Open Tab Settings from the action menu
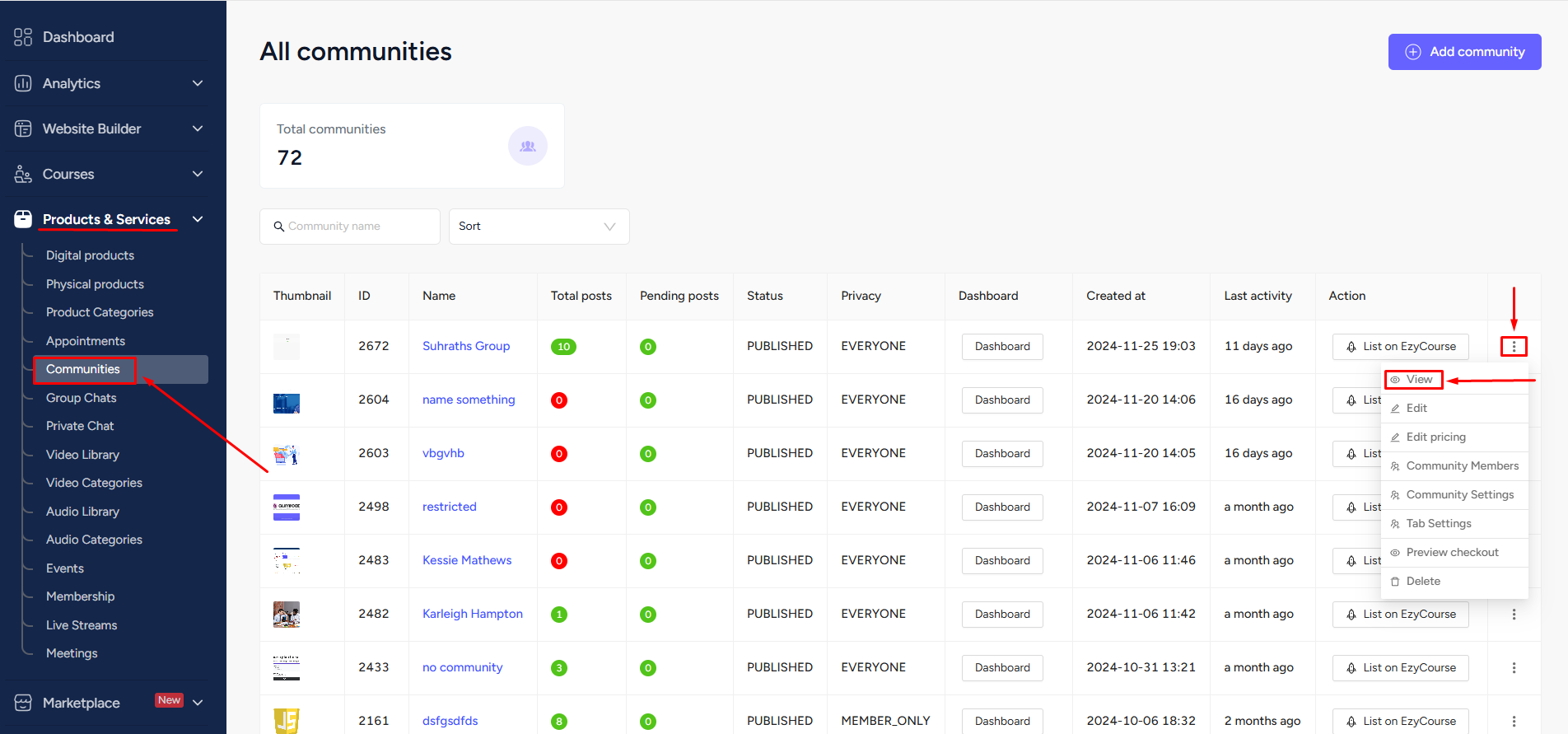Screen dimensions: 1568x734 (x=1454, y=524)
